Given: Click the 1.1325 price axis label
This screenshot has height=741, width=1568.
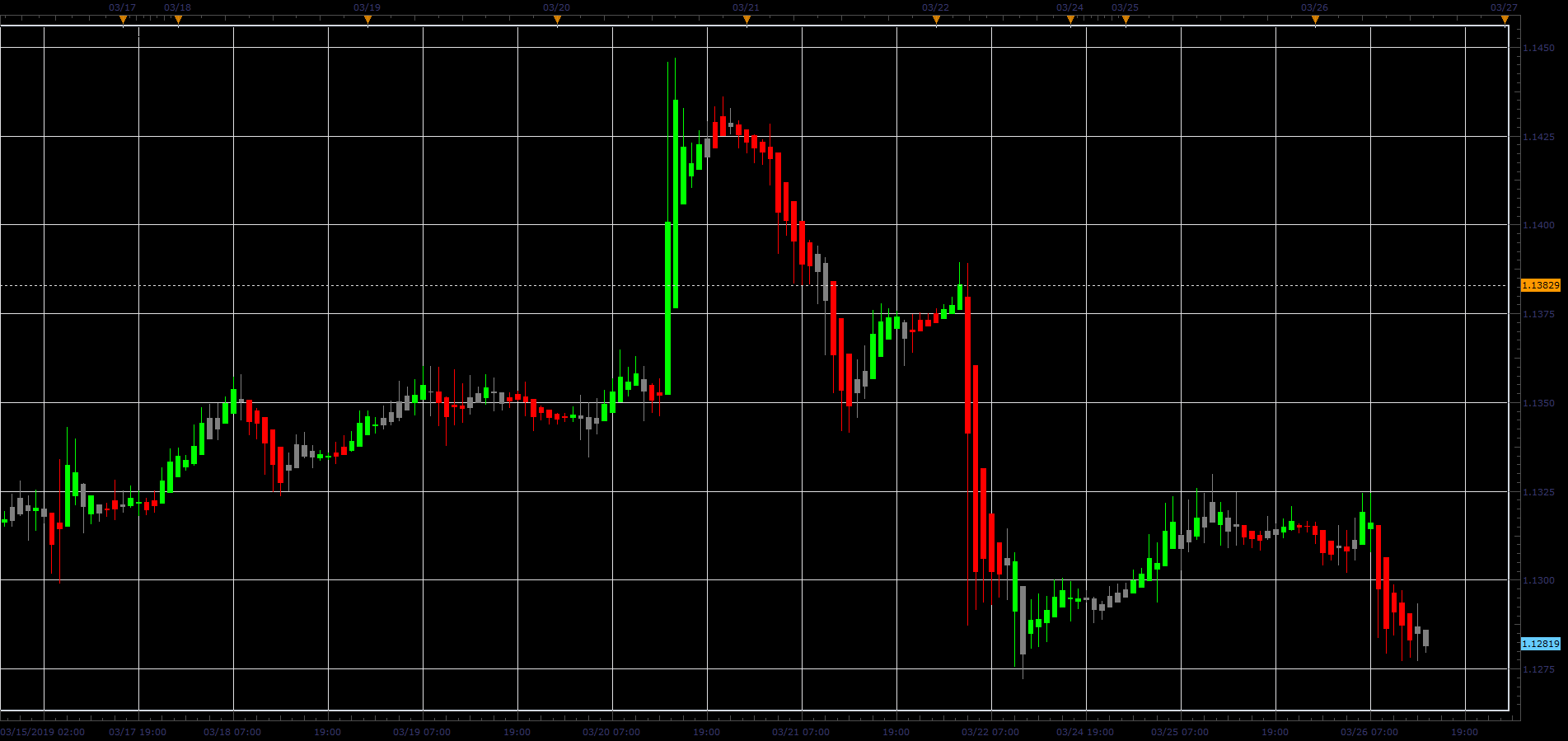Looking at the screenshot, I should point(1539,492).
